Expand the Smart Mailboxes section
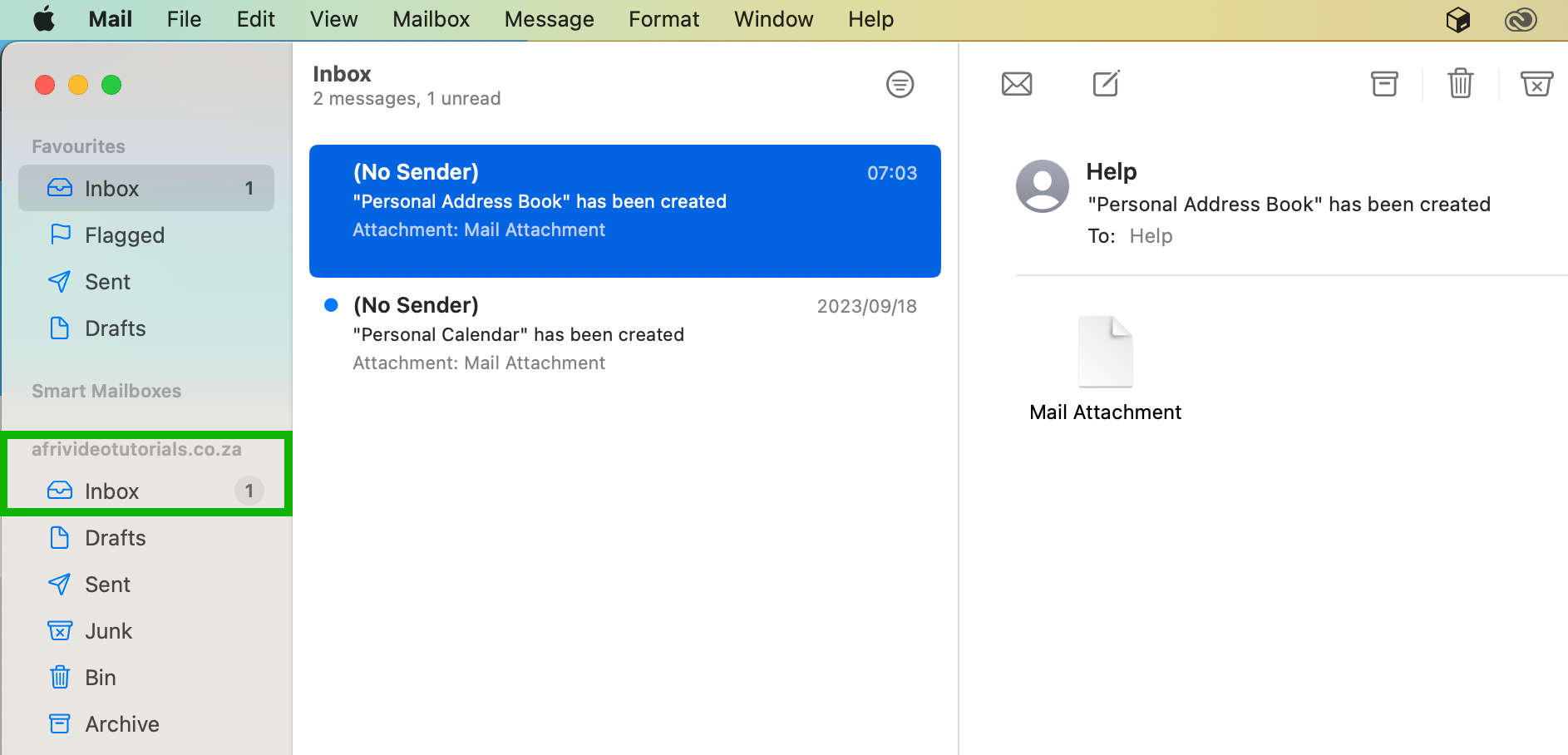 point(106,391)
